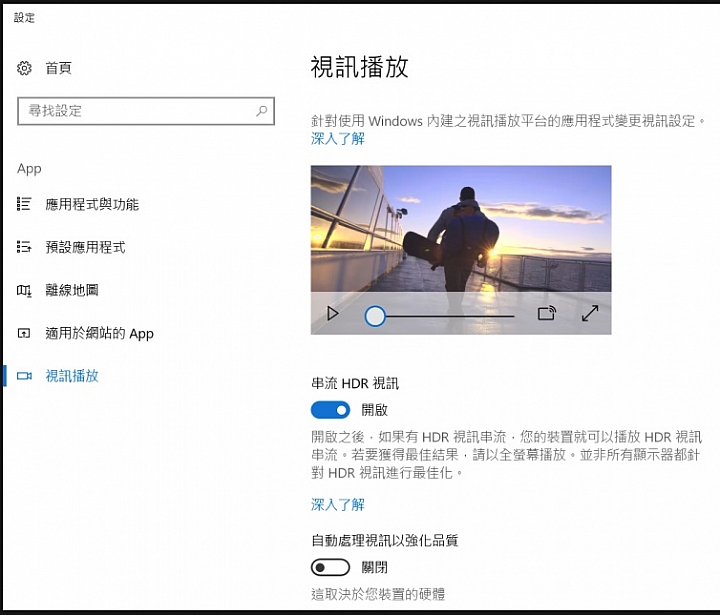720x615 pixels.
Task: Go to 首頁 settings home
Action: [x=58, y=68]
